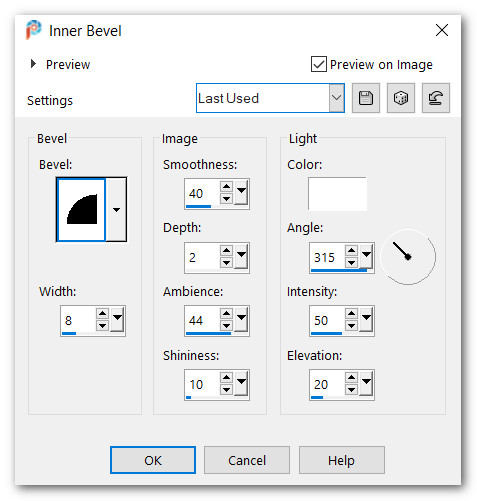The image size is (477, 501).
Task: Randomize parameters with the dice icon
Action: click(x=401, y=98)
